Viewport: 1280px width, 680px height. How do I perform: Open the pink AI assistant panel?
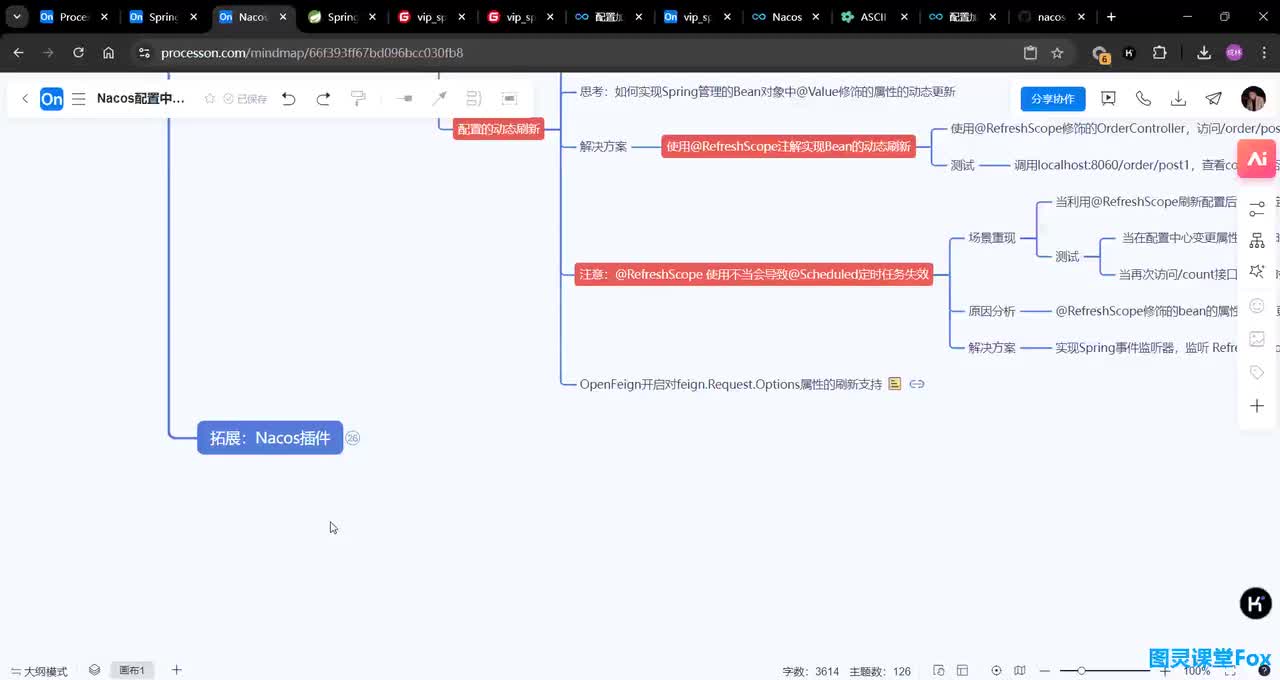(1257, 159)
